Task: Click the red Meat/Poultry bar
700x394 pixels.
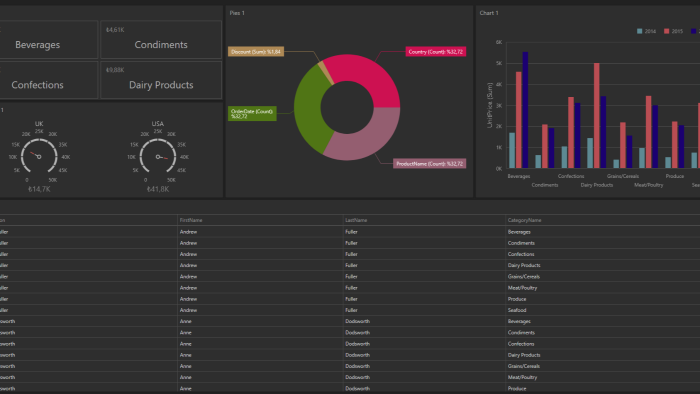Action: (x=648, y=132)
